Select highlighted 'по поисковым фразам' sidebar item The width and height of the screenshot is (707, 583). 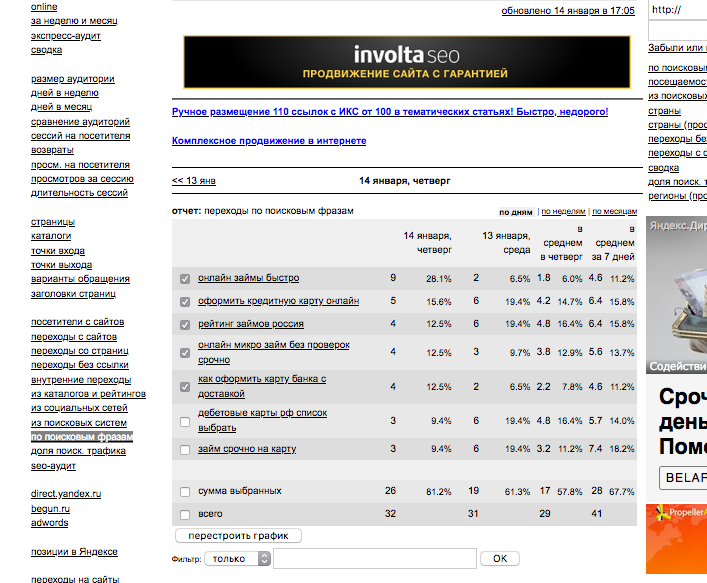point(82,436)
